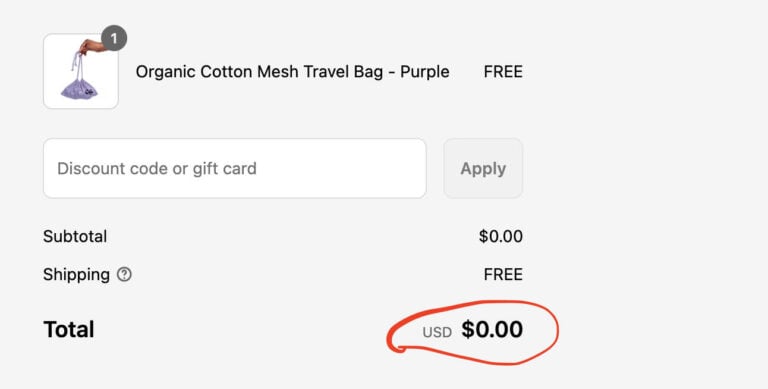Image resolution: width=768 pixels, height=389 pixels.
Task: Click the hand holding the bag in thumbnail
Action: 91,47
